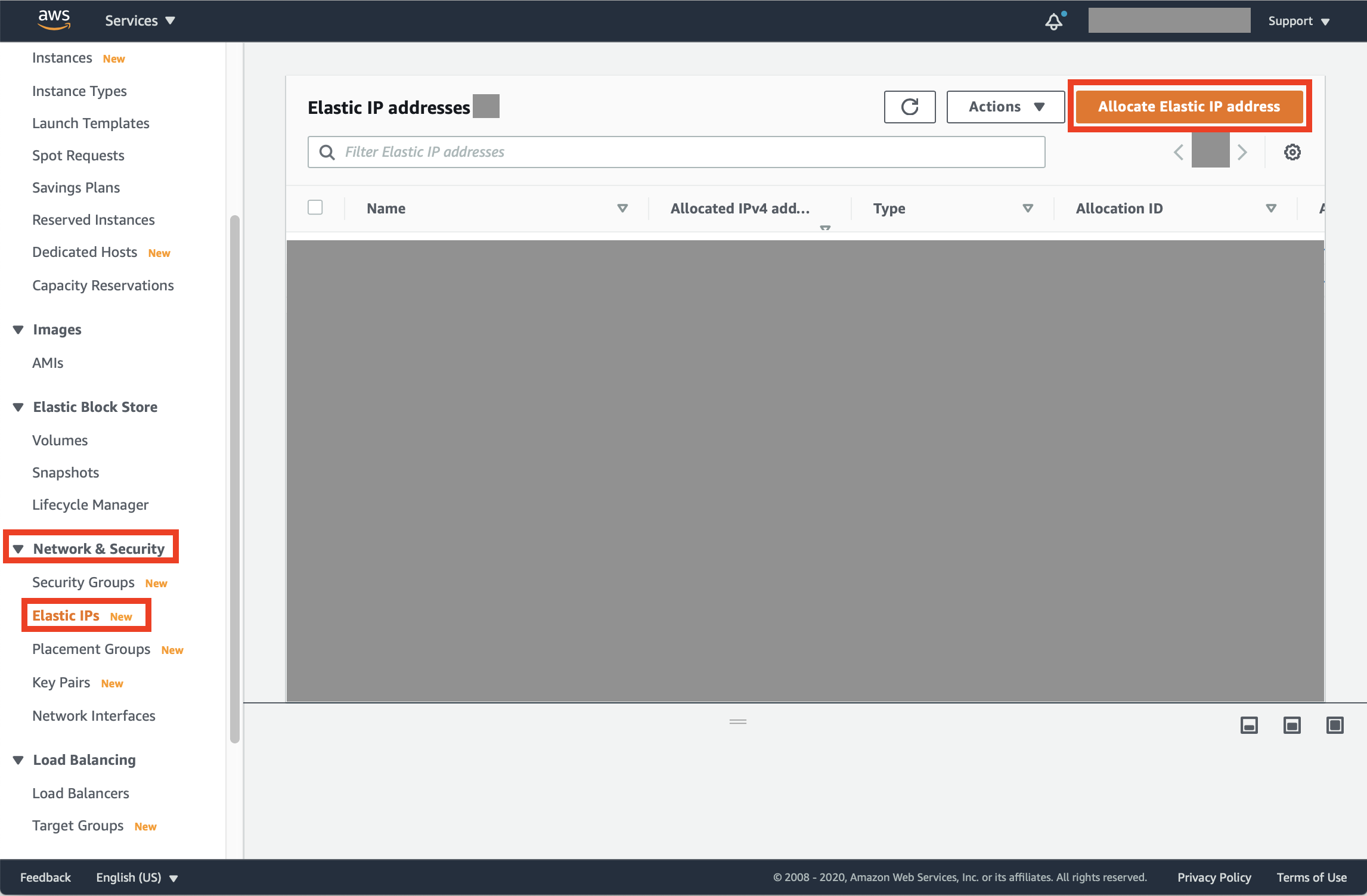Image resolution: width=1367 pixels, height=896 pixels.
Task: Open Instances in sidebar
Action: 62,58
